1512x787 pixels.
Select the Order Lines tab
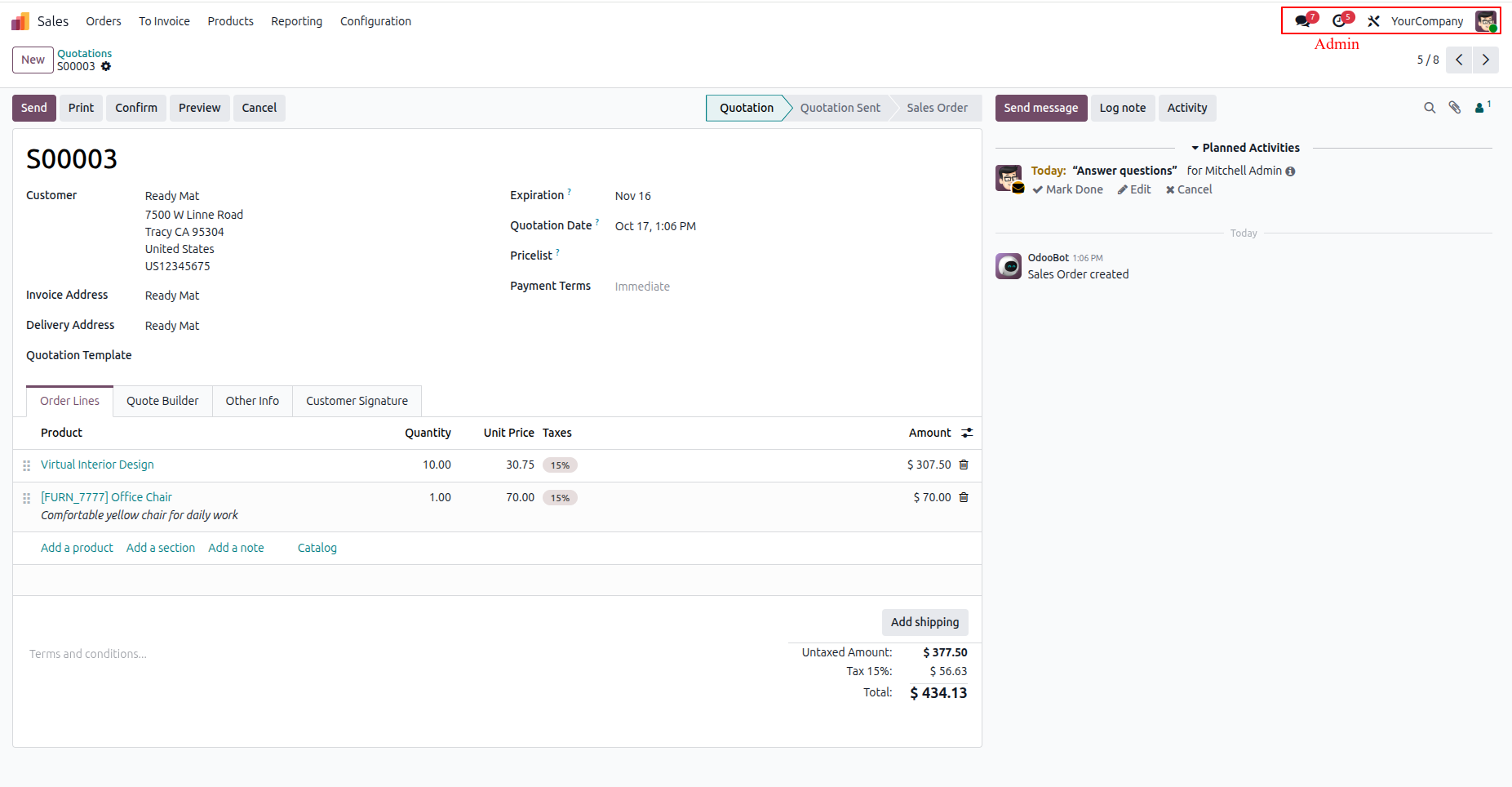click(x=69, y=401)
